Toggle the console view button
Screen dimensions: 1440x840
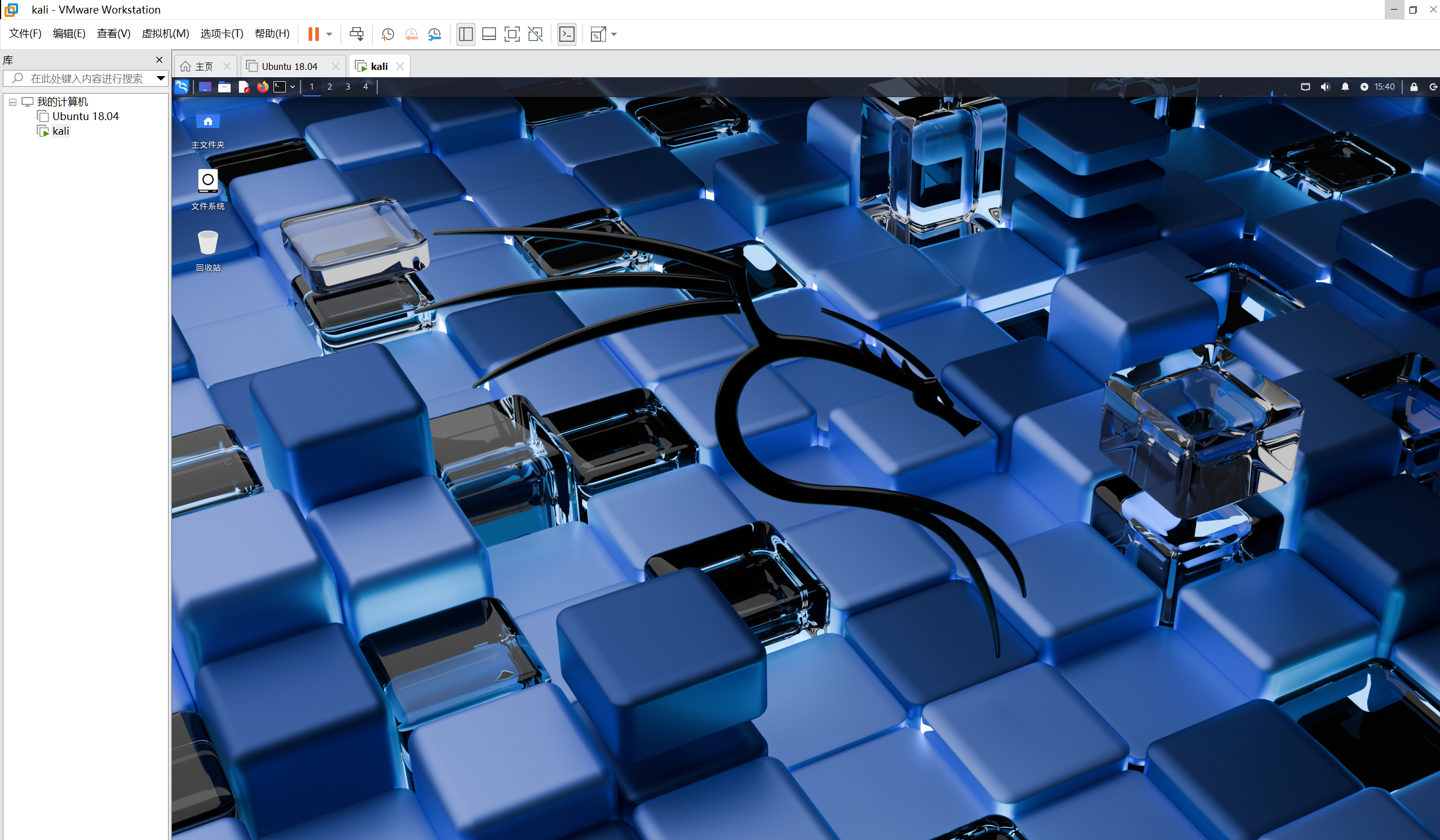pyautogui.click(x=567, y=34)
